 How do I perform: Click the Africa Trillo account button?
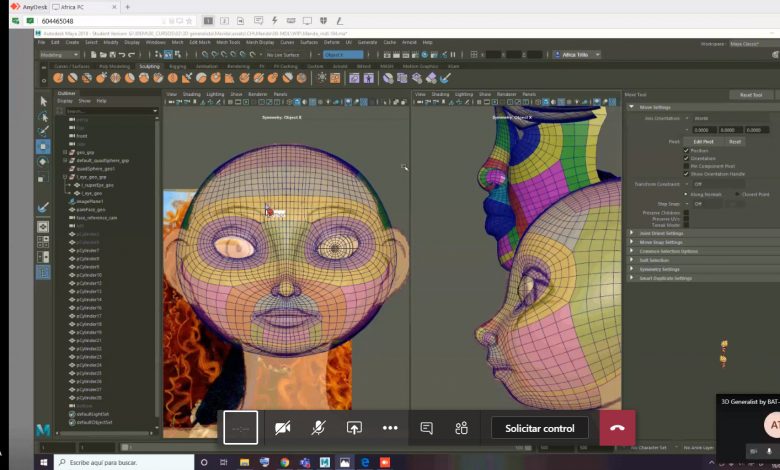(577, 55)
